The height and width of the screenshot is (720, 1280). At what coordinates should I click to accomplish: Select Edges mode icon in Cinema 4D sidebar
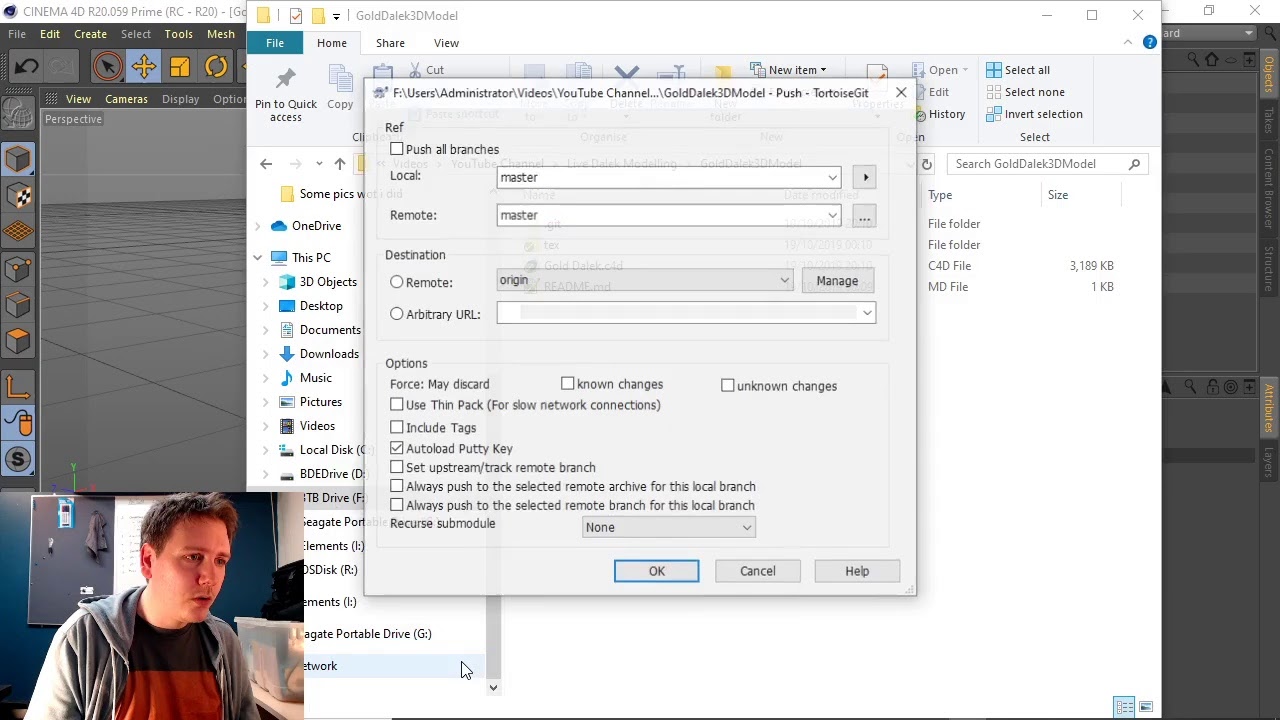tap(18, 303)
